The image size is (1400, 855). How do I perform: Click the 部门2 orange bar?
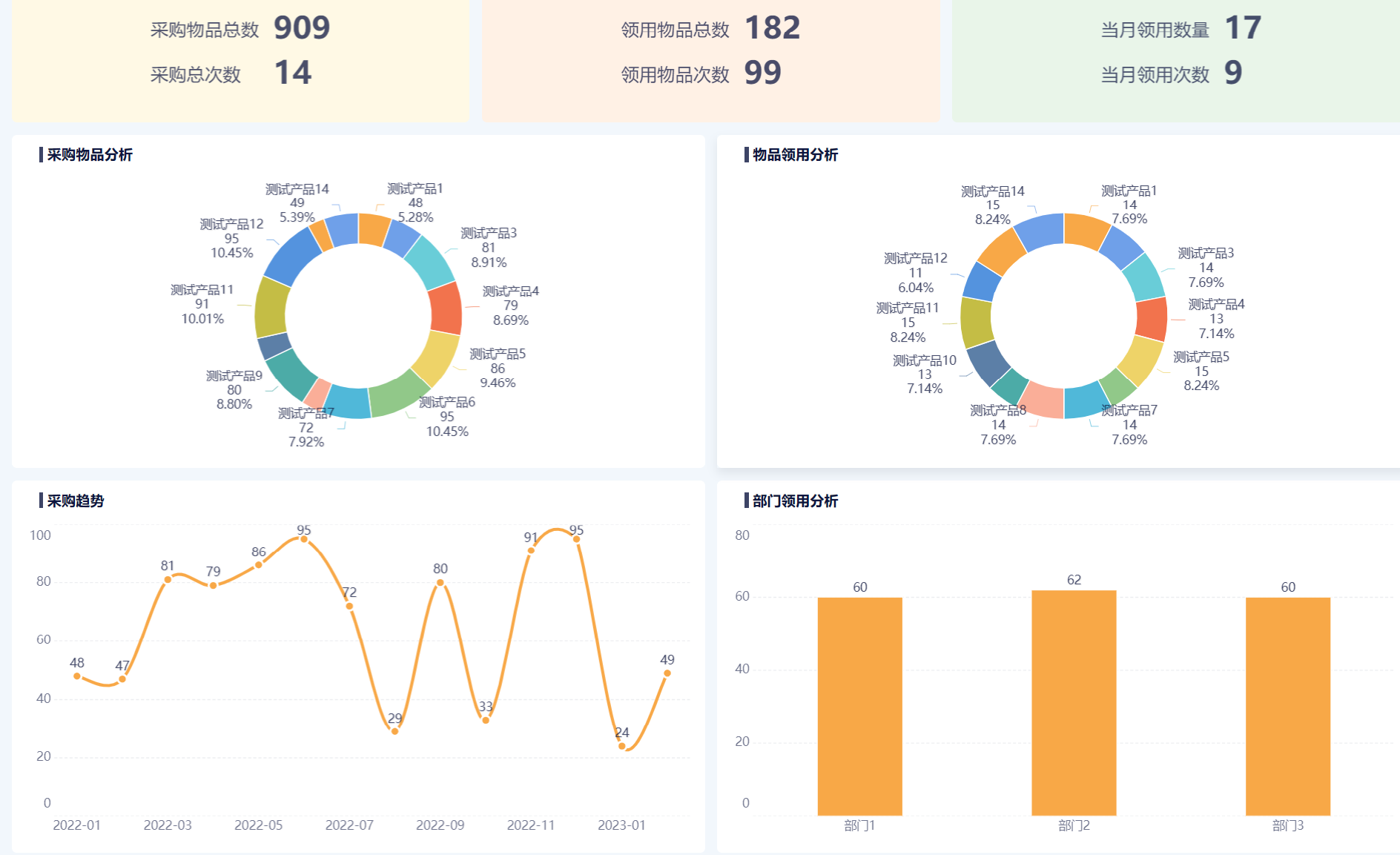pyautogui.click(x=1074, y=702)
